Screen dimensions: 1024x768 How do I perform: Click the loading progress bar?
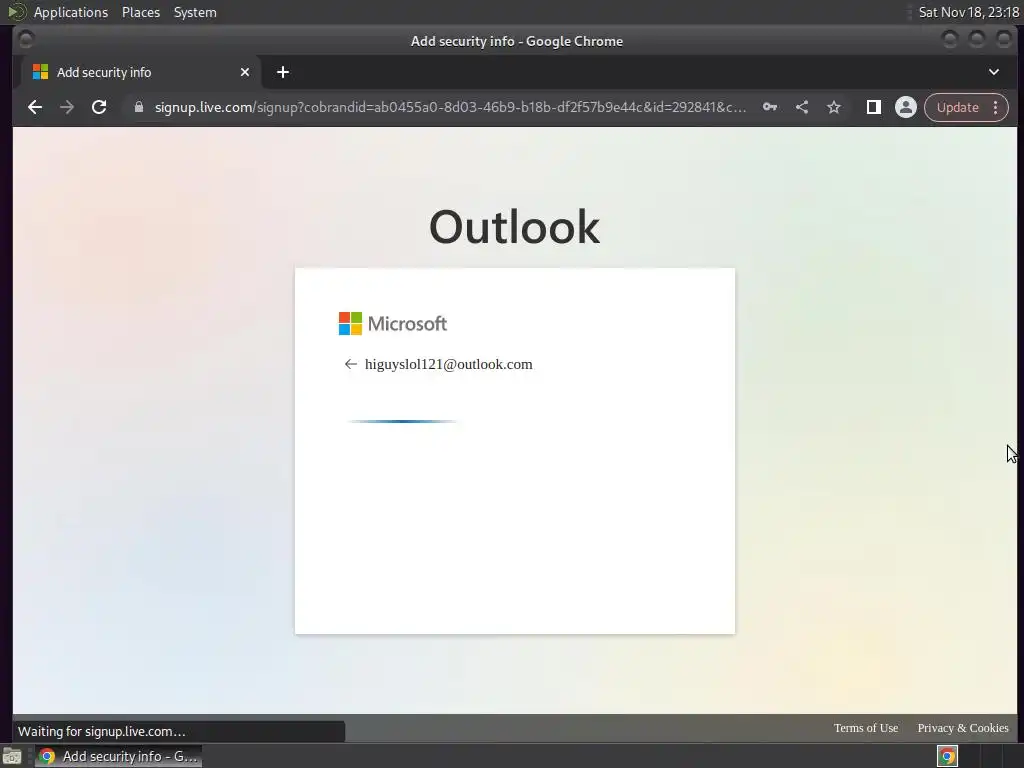pyautogui.click(x=402, y=421)
